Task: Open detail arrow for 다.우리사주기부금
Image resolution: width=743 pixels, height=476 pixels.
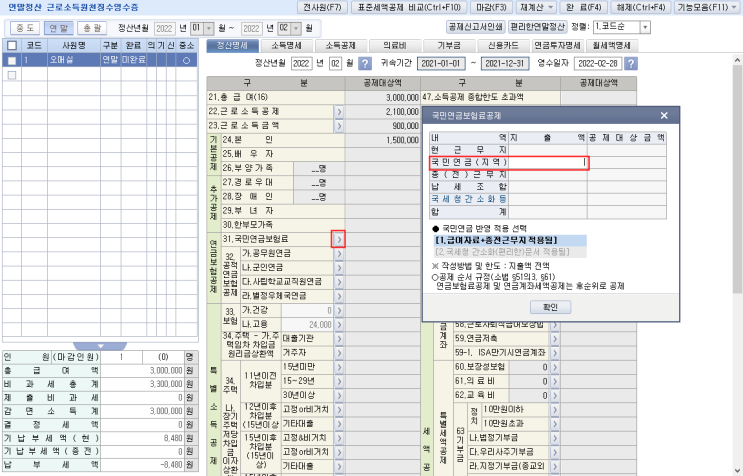Action: (x=555, y=453)
